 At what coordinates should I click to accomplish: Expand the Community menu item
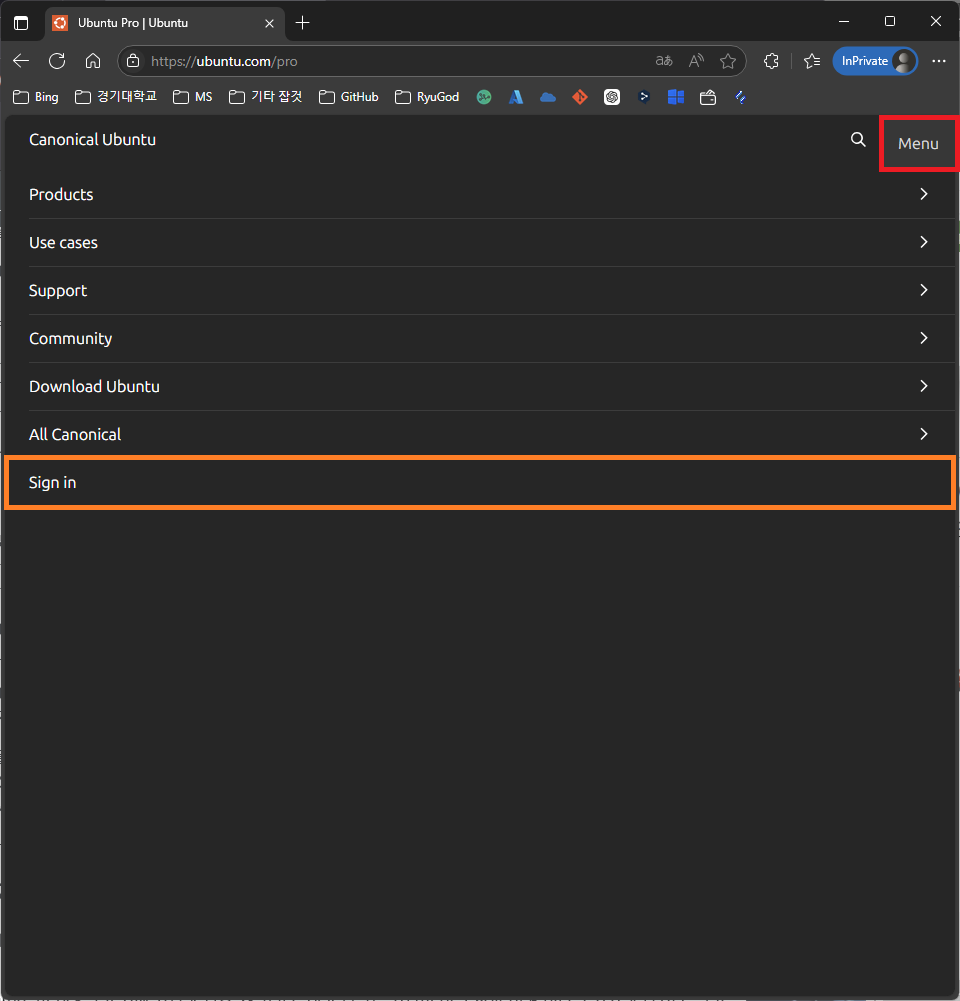point(479,338)
